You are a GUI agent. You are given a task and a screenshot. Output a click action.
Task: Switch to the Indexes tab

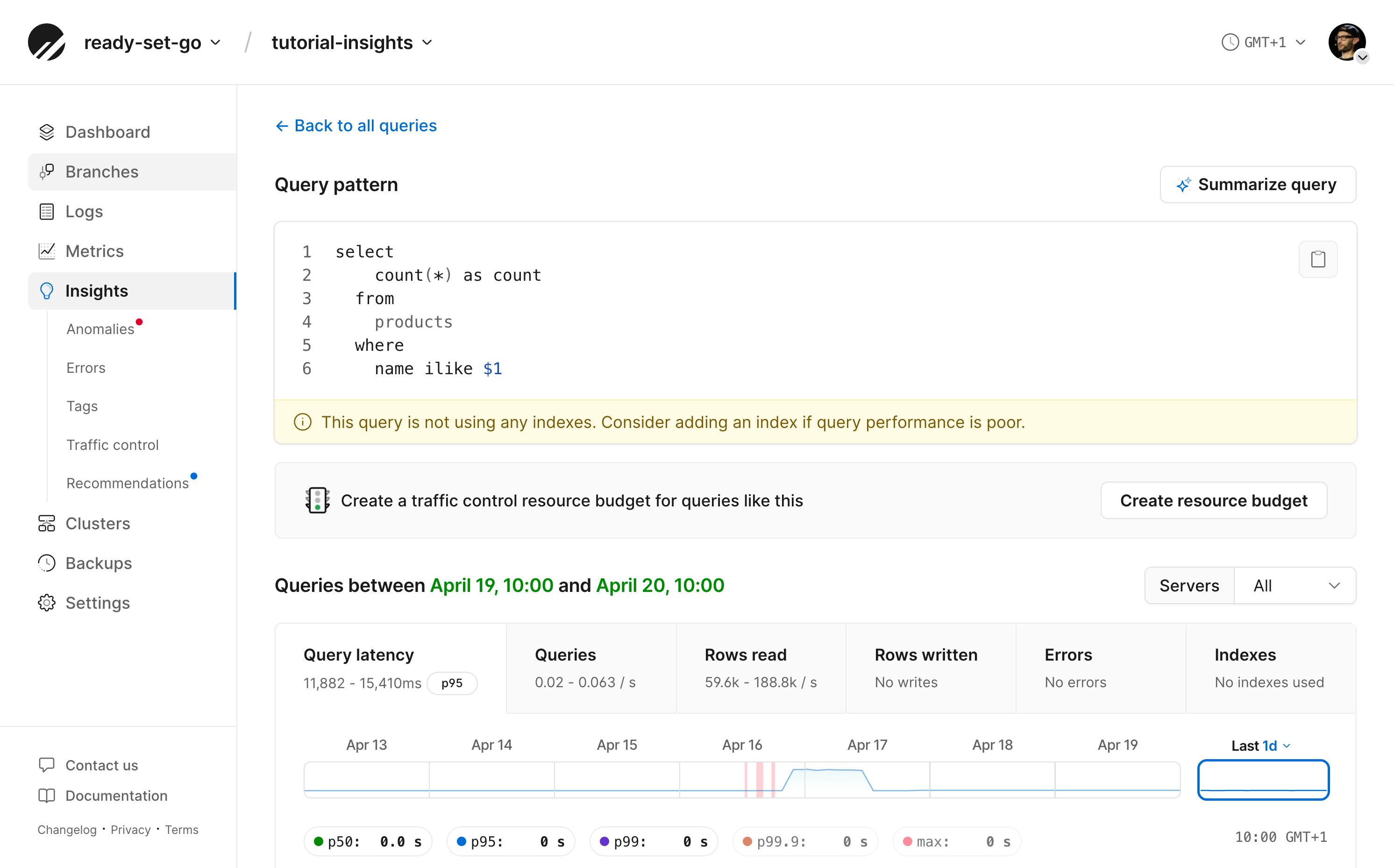[x=1271, y=669]
